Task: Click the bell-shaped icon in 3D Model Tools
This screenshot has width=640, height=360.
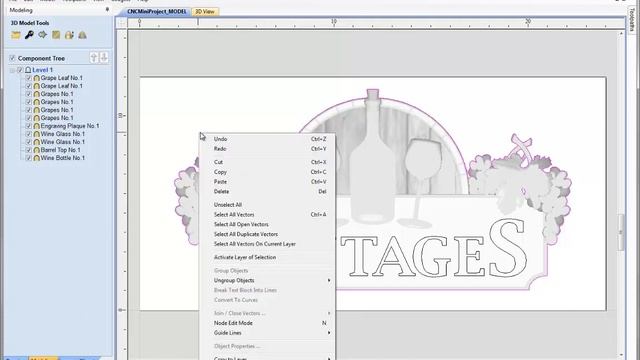Action: click(82, 35)
